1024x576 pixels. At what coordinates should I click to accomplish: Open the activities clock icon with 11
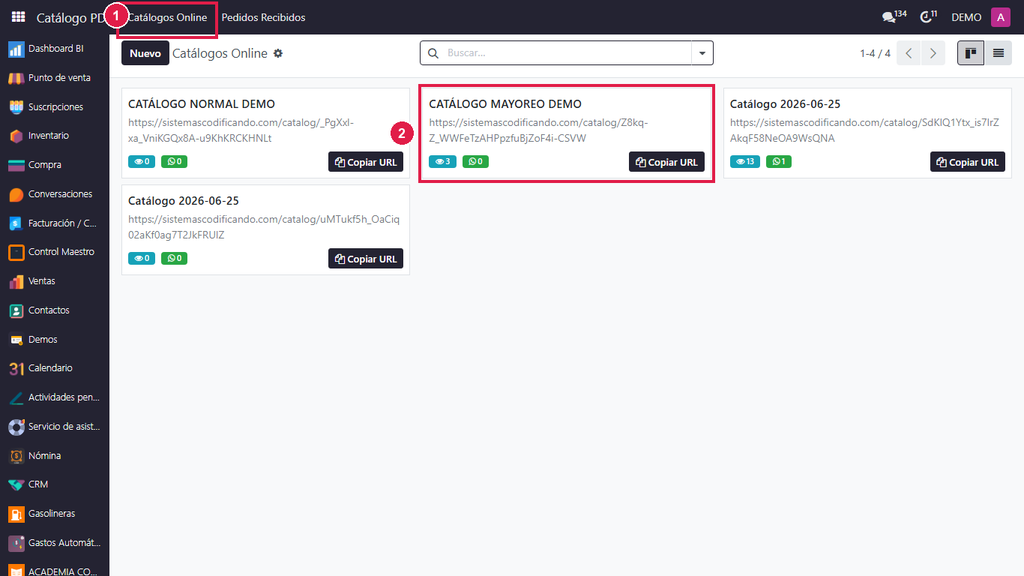928,16
